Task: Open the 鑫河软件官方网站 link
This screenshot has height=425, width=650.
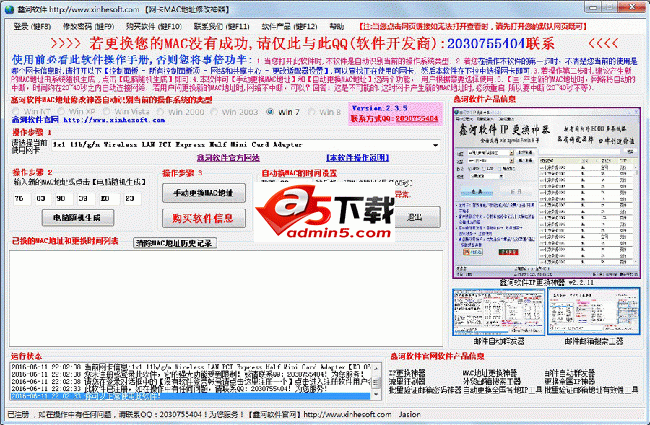Action: (x=228, y=158)
